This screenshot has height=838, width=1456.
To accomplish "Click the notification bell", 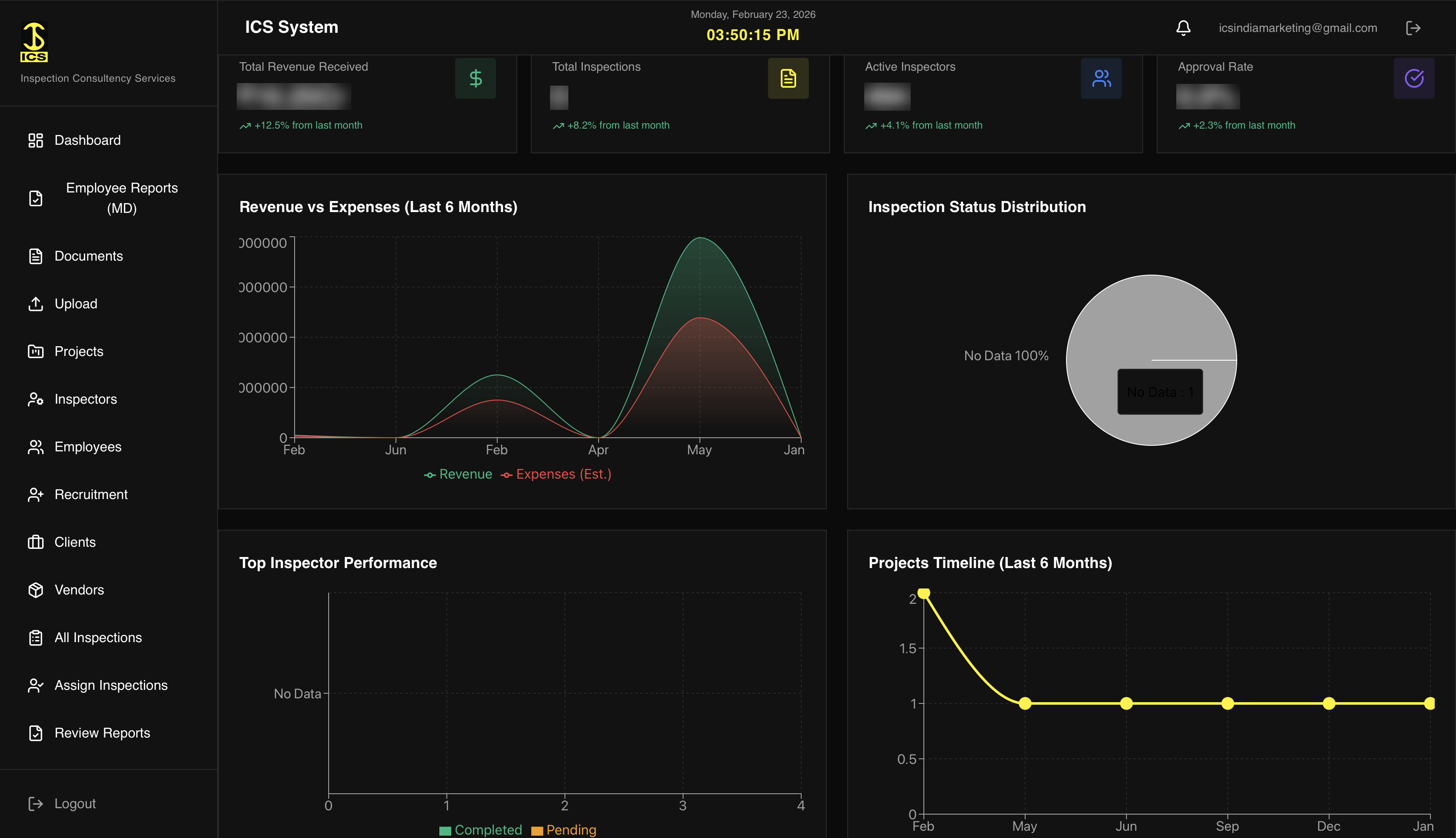I will coord(1183,27).
